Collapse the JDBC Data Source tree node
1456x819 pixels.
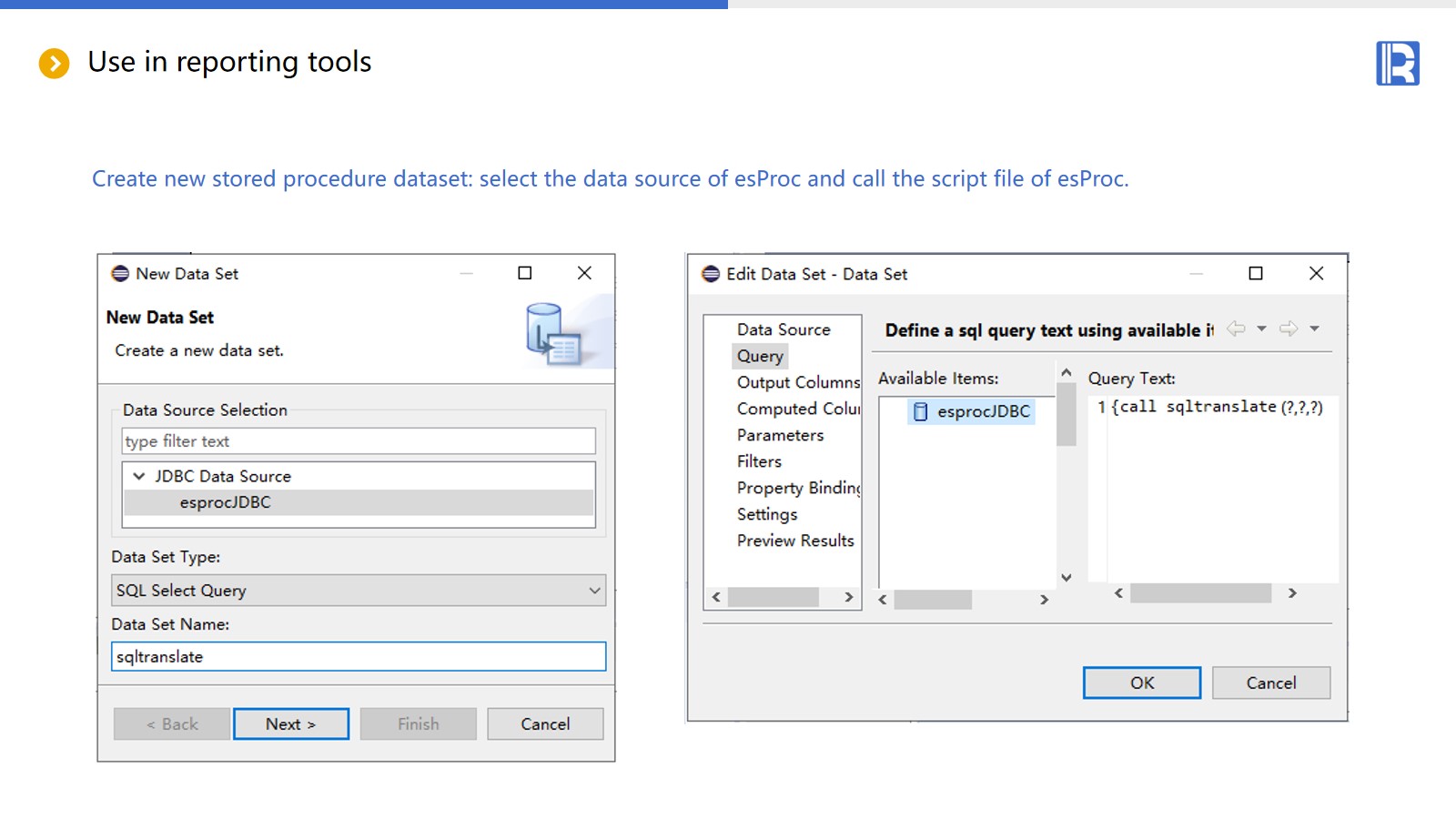139,476
